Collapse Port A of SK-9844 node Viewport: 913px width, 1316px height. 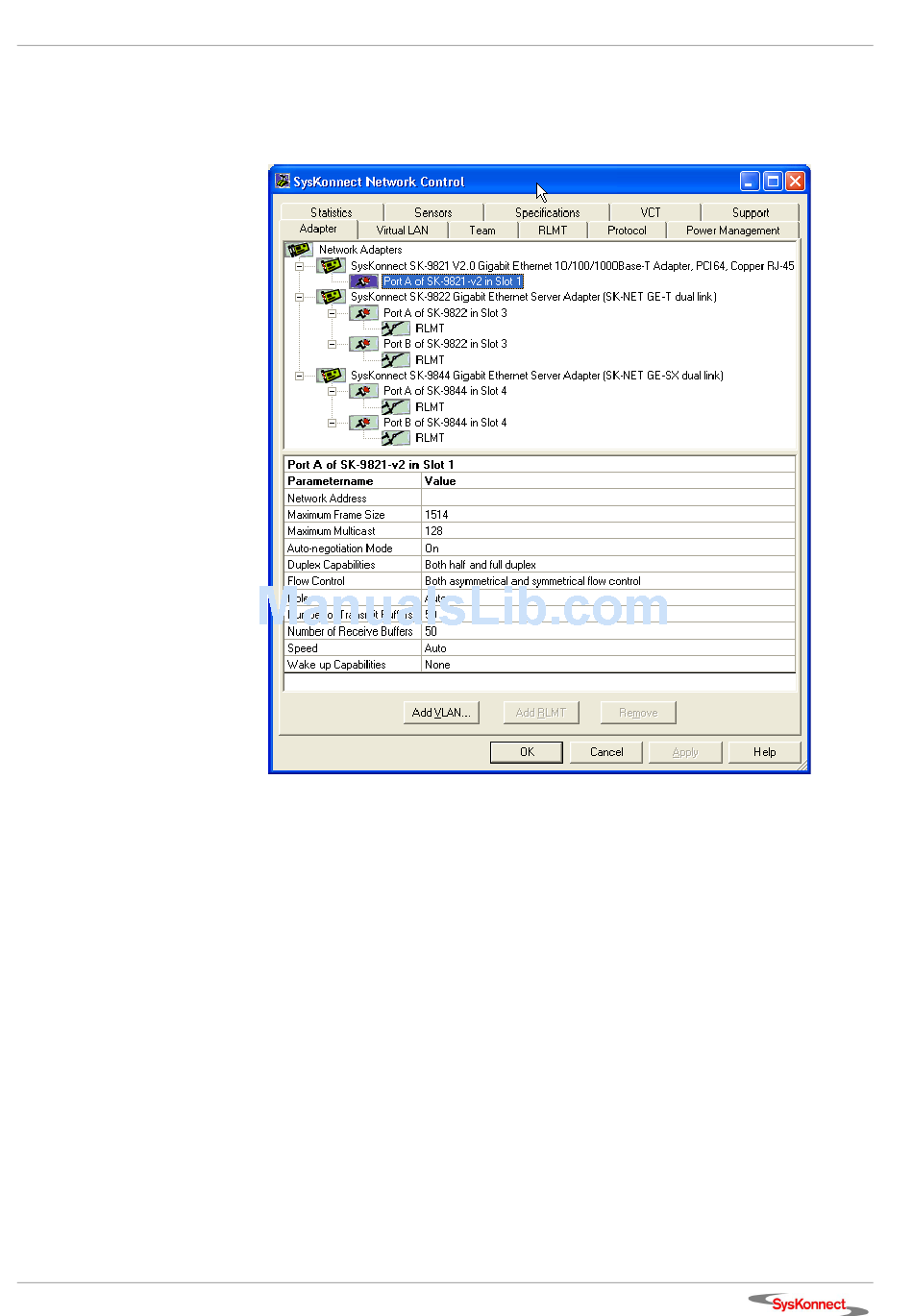coord(332,391)
